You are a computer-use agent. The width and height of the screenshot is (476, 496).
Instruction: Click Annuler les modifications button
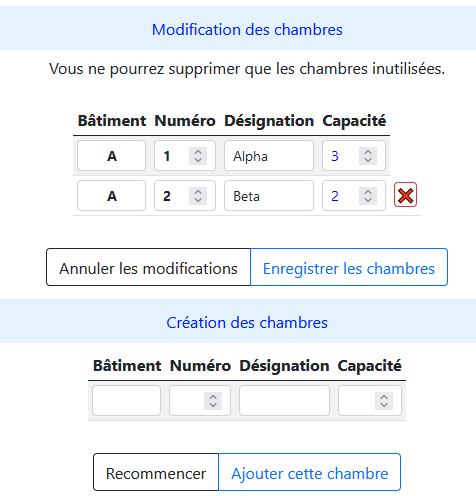point(148,267)
